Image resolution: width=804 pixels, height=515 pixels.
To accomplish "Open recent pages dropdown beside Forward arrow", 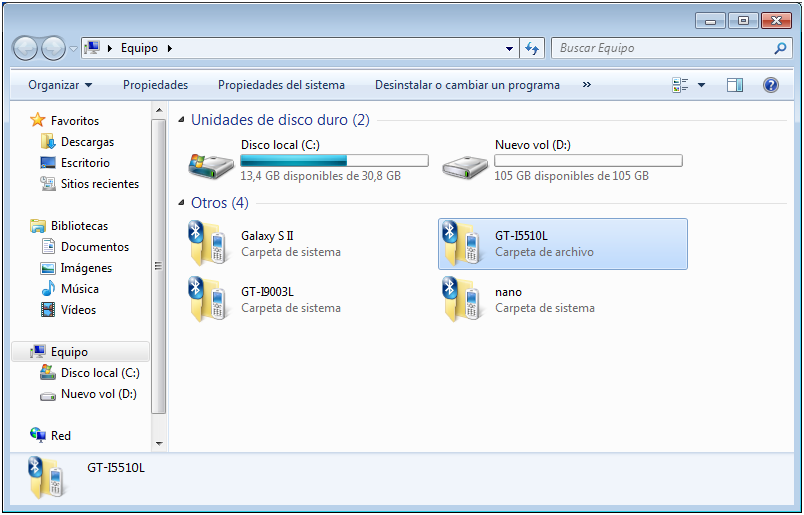I will [x=73, y=49].
